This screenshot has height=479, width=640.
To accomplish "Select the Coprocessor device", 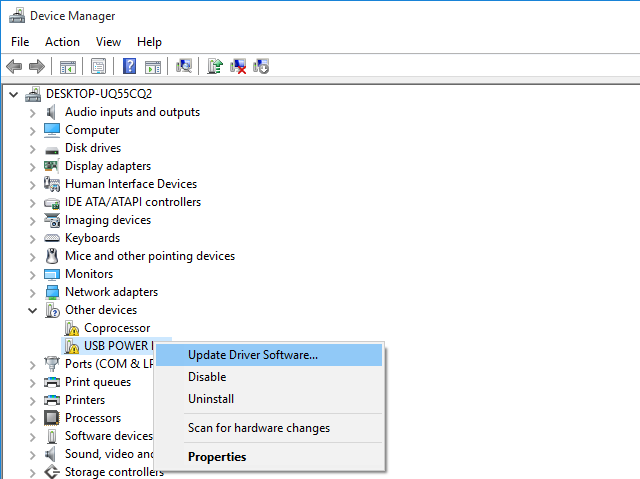I will [x=117, y=328].
